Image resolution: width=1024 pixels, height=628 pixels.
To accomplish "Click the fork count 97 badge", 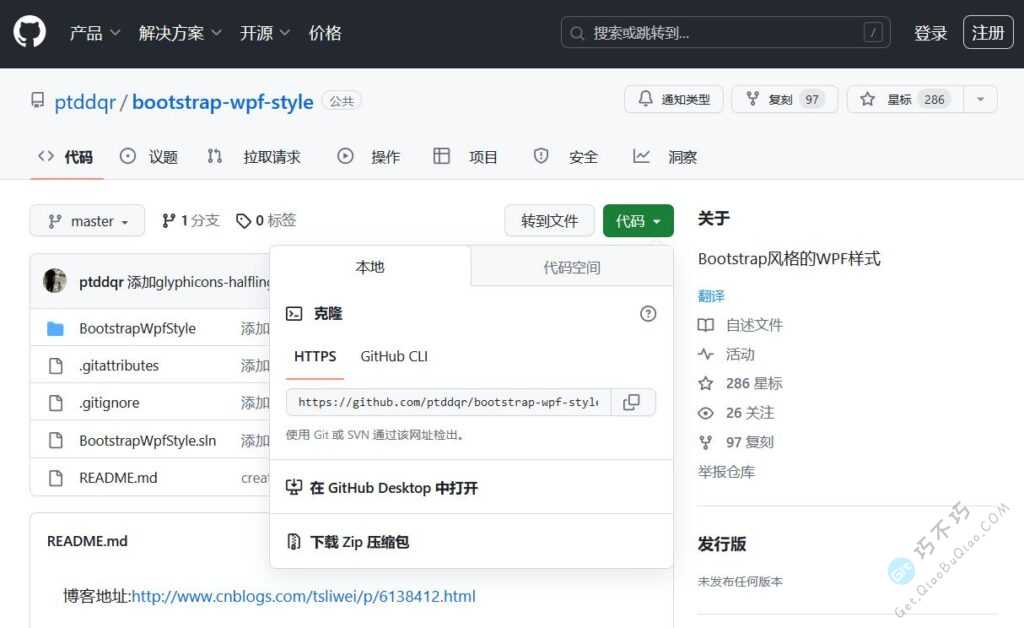I will click(x=812, y=99).
